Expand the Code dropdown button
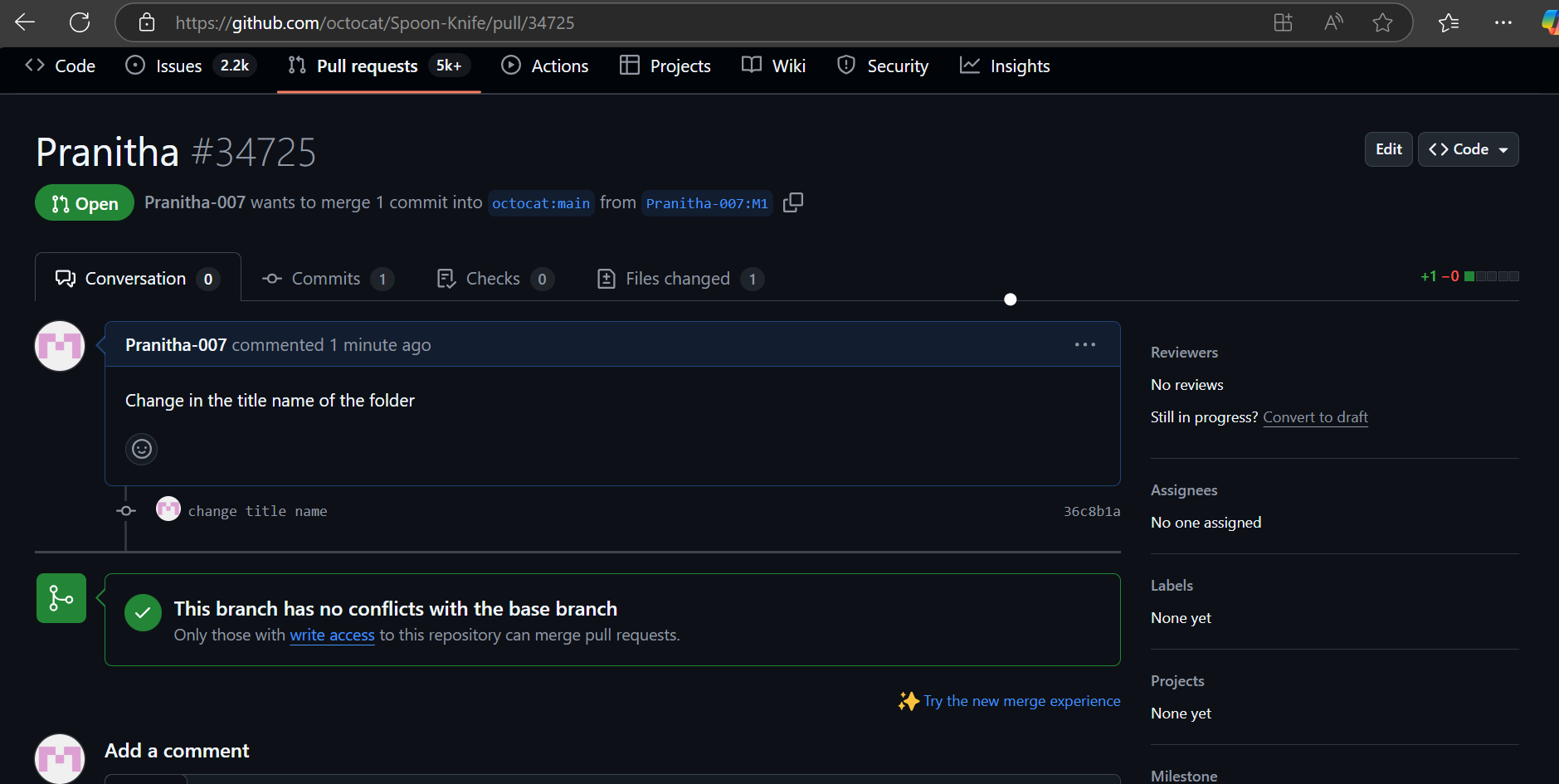The height and width of the screenshot is (784, 1559). [x=1468, y=149]
